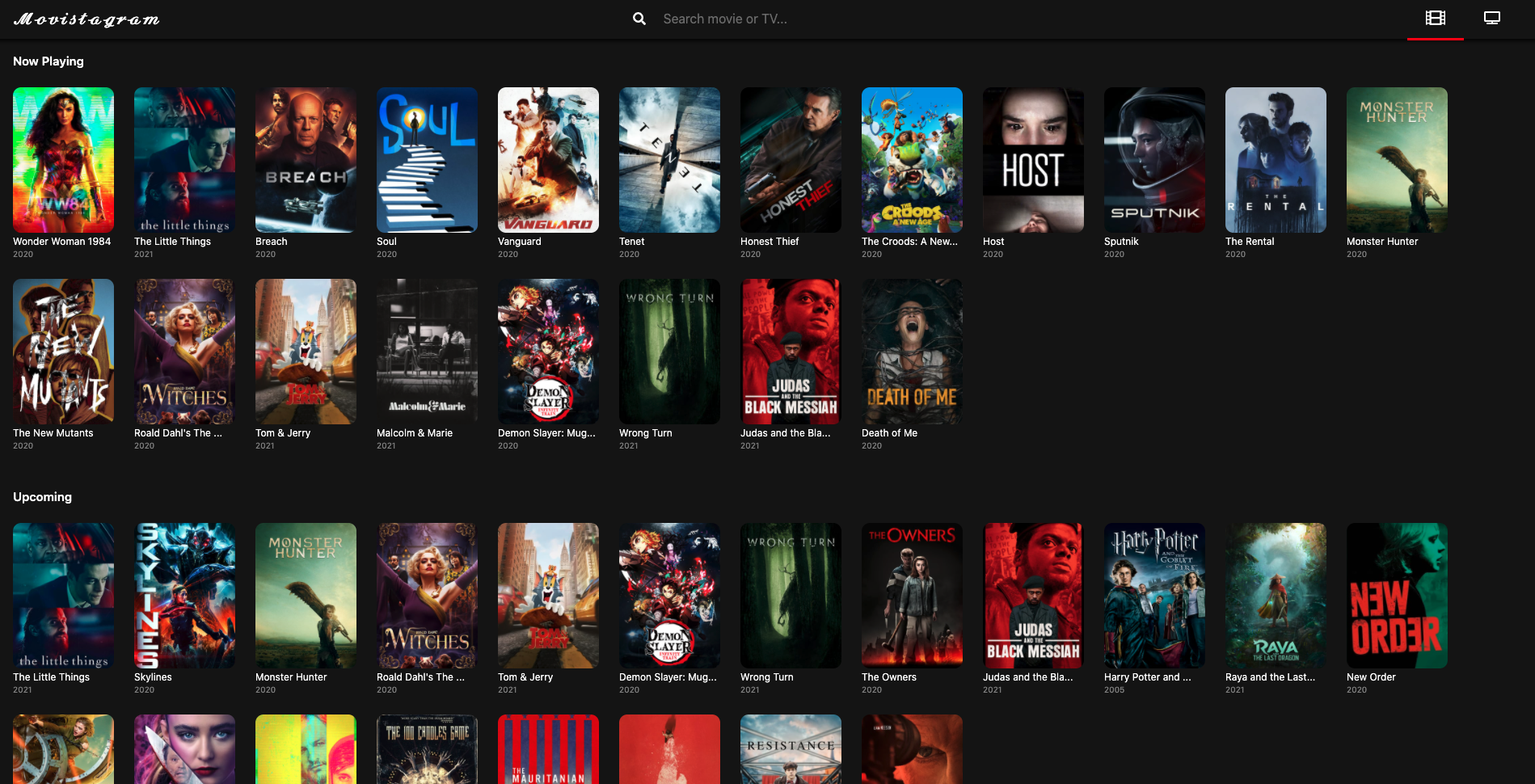
Task: Select the Skylines movie poster
Action: click(184, 596)
